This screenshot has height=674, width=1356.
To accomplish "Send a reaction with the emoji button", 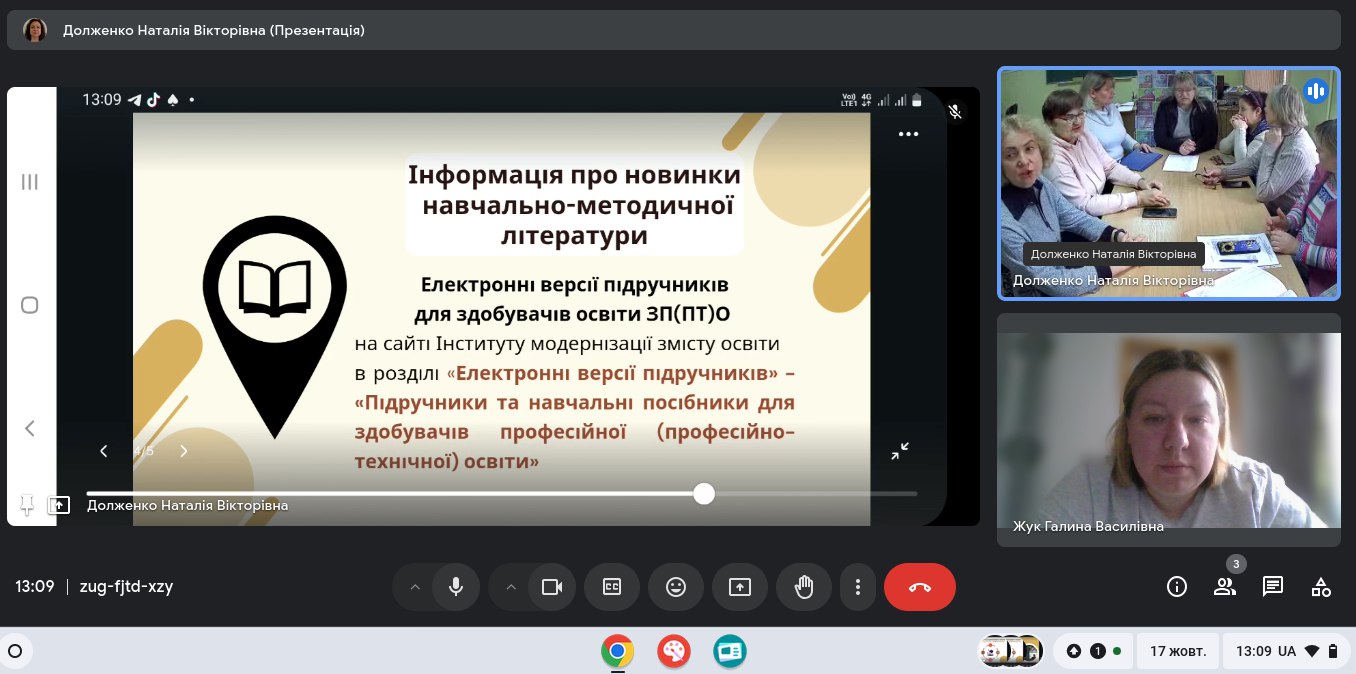I will 676,587.
